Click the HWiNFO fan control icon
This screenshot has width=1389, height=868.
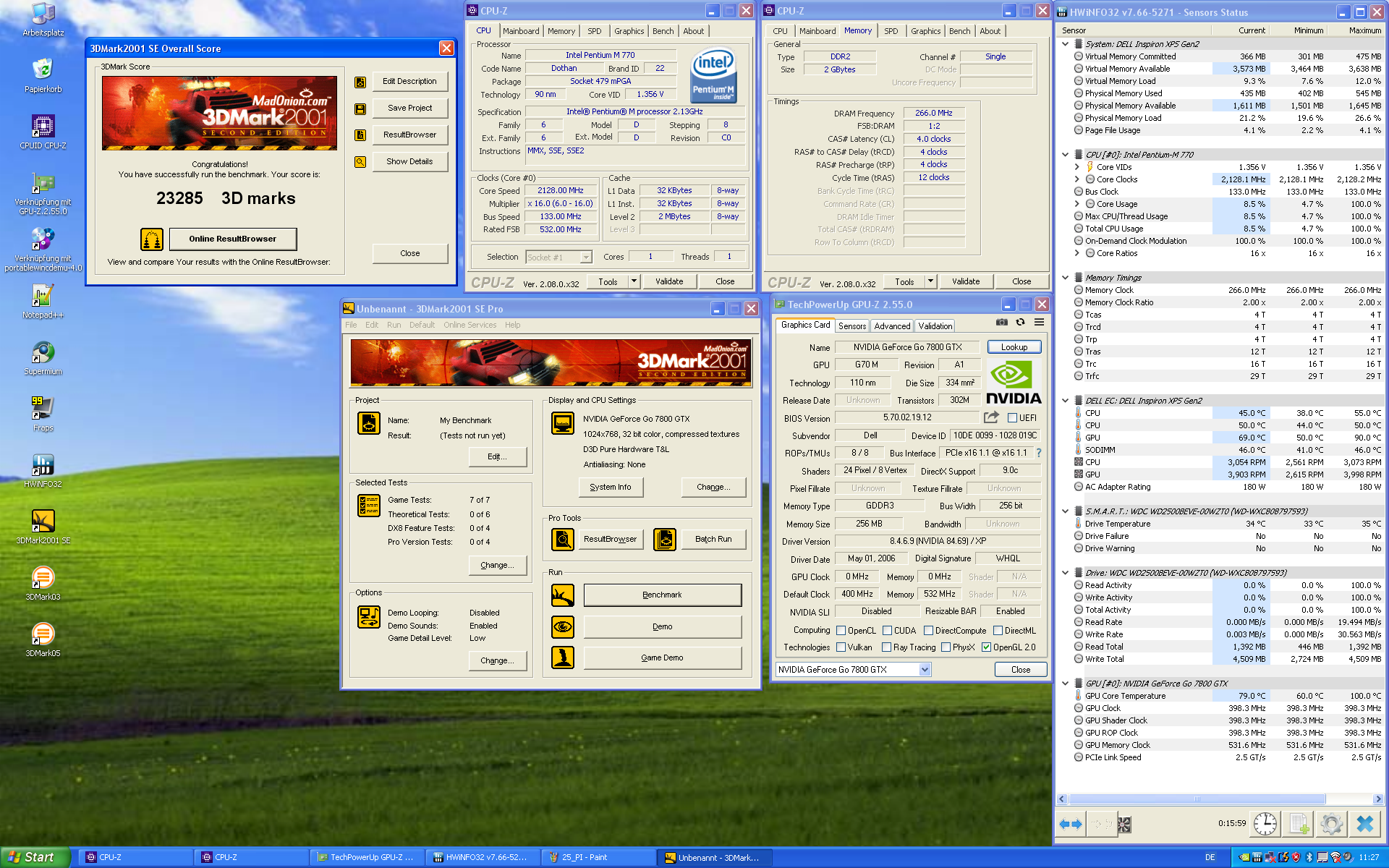pos(1123,824)
